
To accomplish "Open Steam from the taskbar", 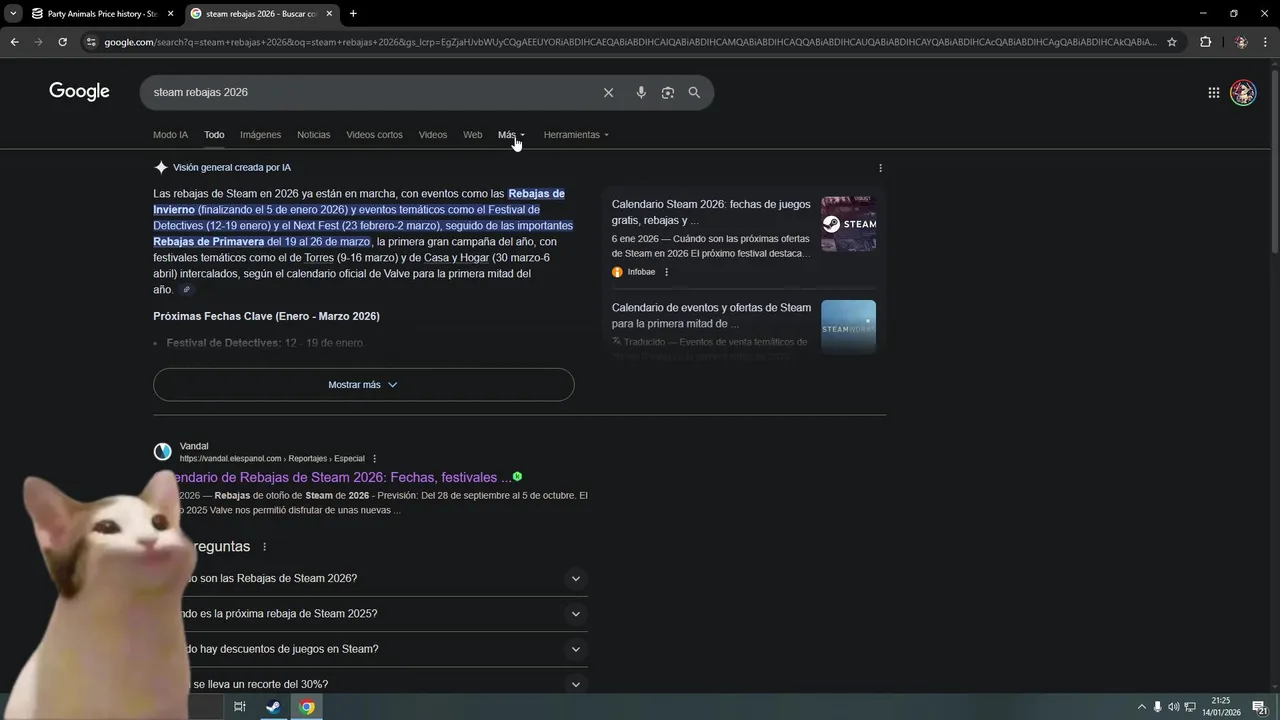I will point(272,707).
